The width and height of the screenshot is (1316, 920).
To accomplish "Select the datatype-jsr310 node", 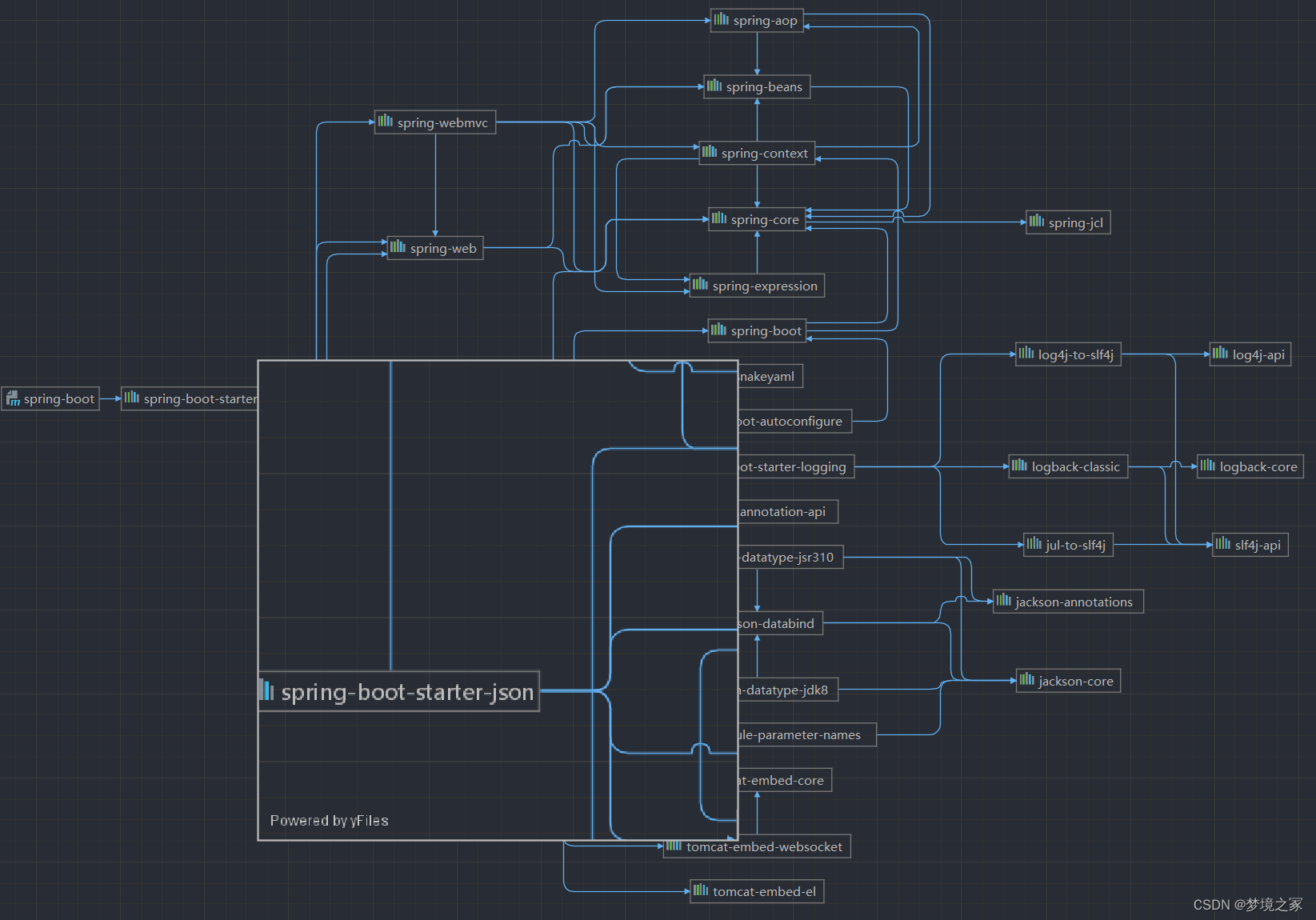I will tap(790, 557).
